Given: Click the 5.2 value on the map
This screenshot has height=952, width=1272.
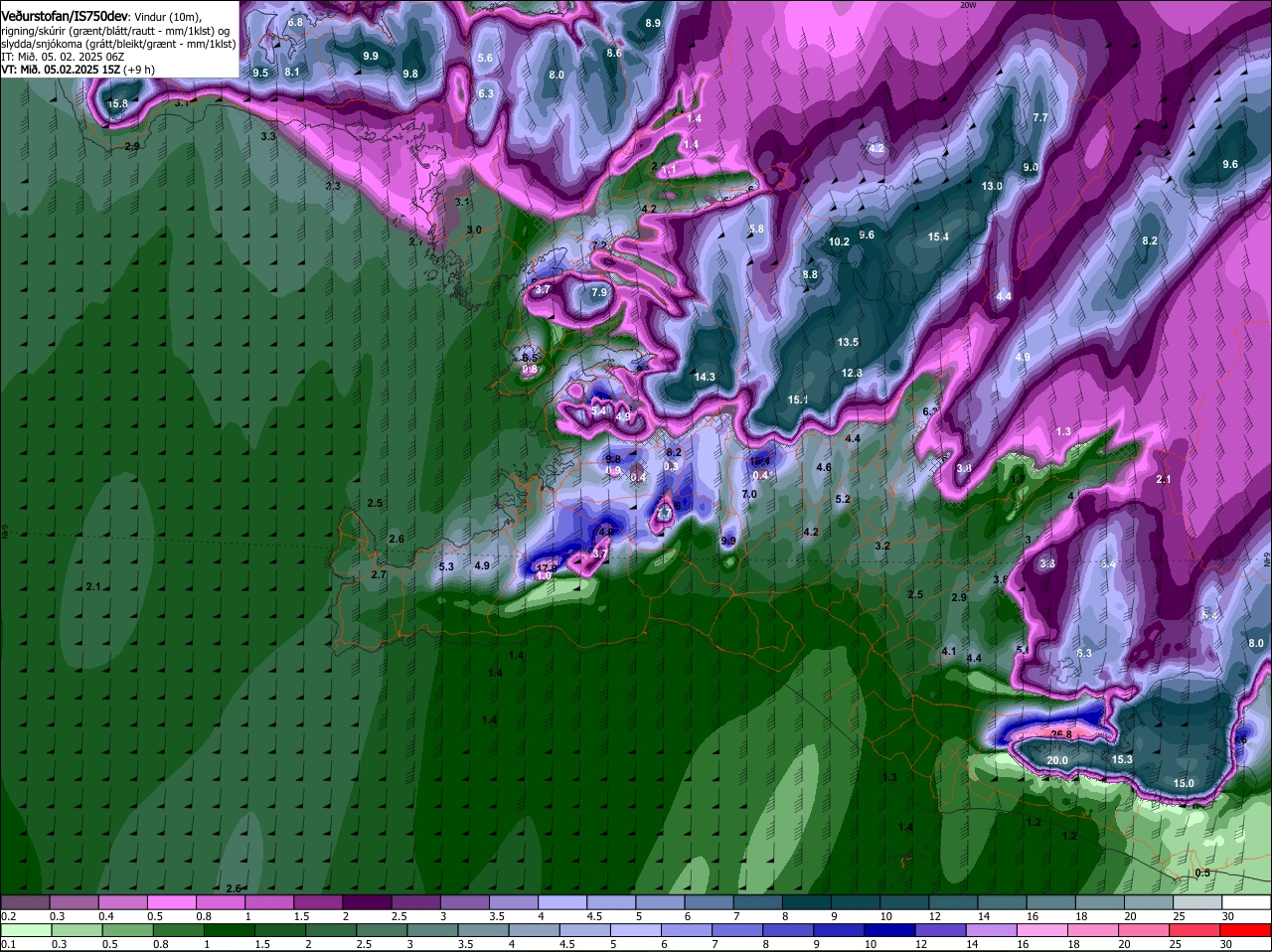Looking at the screenshot, I should (843, 499).
